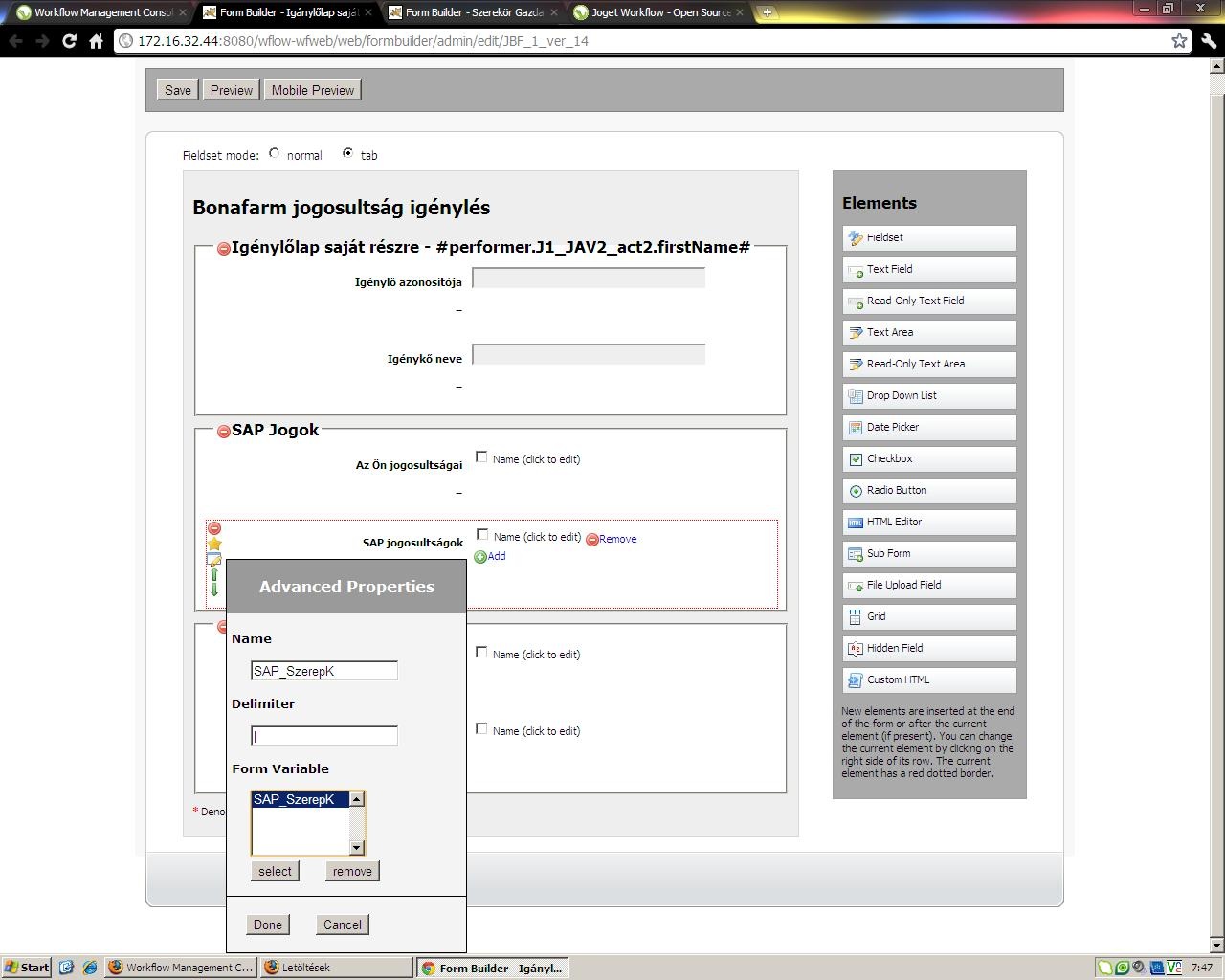Move SAP jogosultságok row up with green arrow
This screenshot has height=980, width=1225.
(214, 574)
